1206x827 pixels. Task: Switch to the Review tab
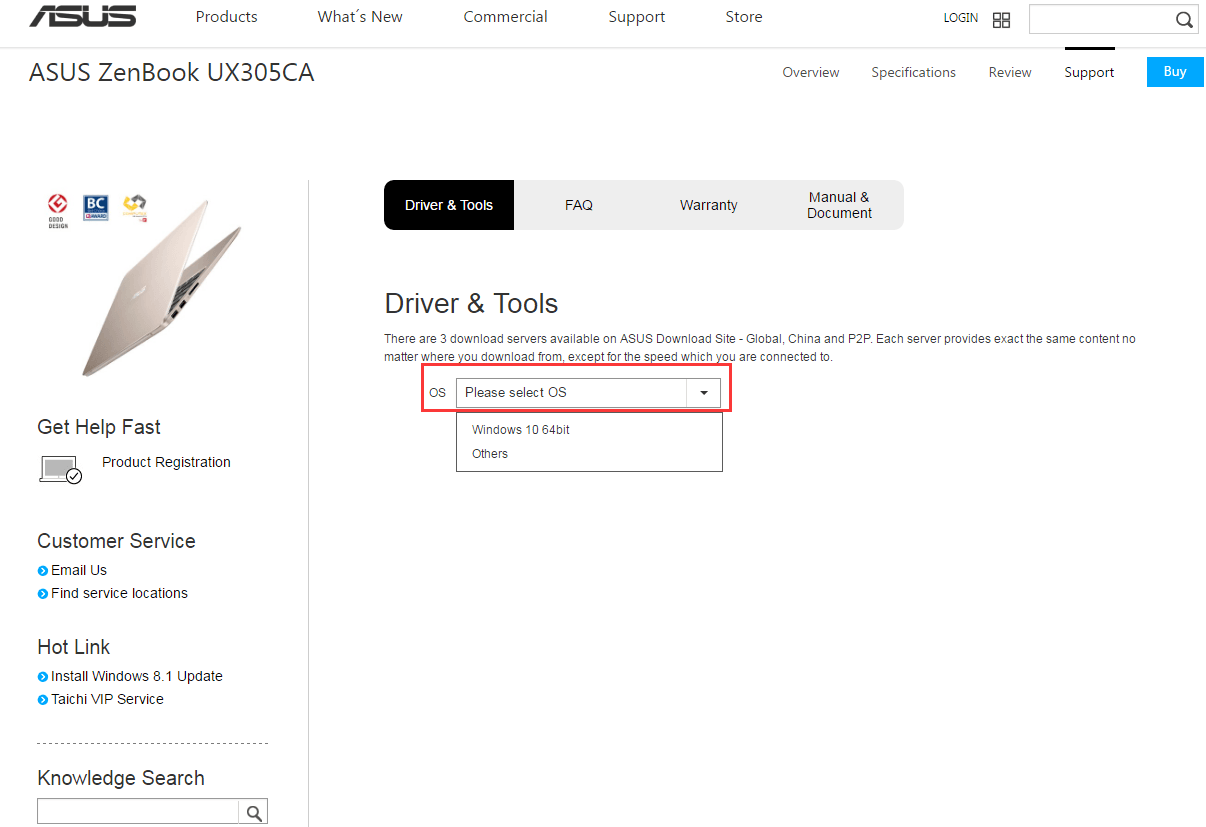click(x=1010, y=72)
